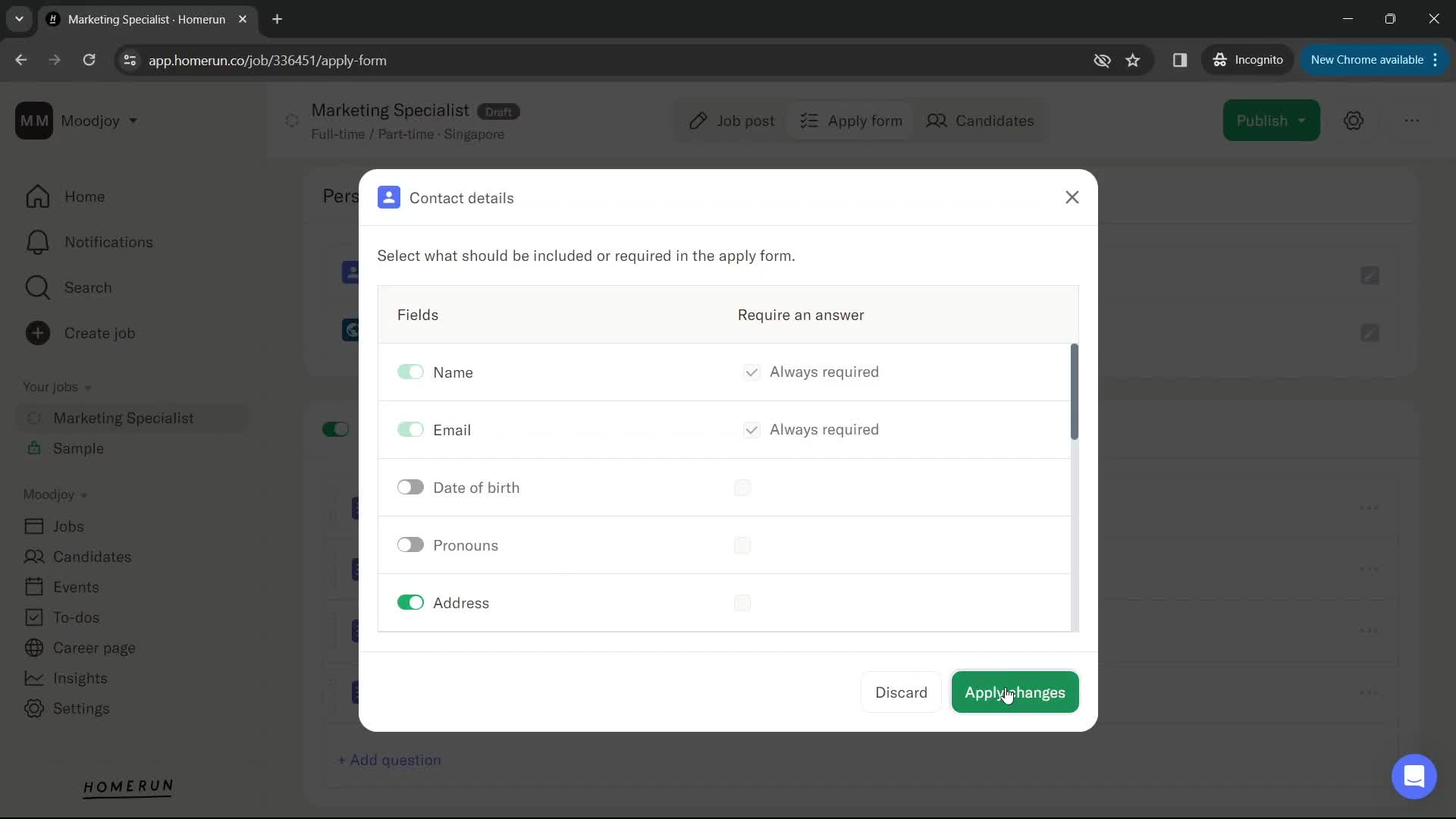This screenshot has width=1456, height=819.
Task: Click the settings gear icon
Action: (x=1357, y=120)
